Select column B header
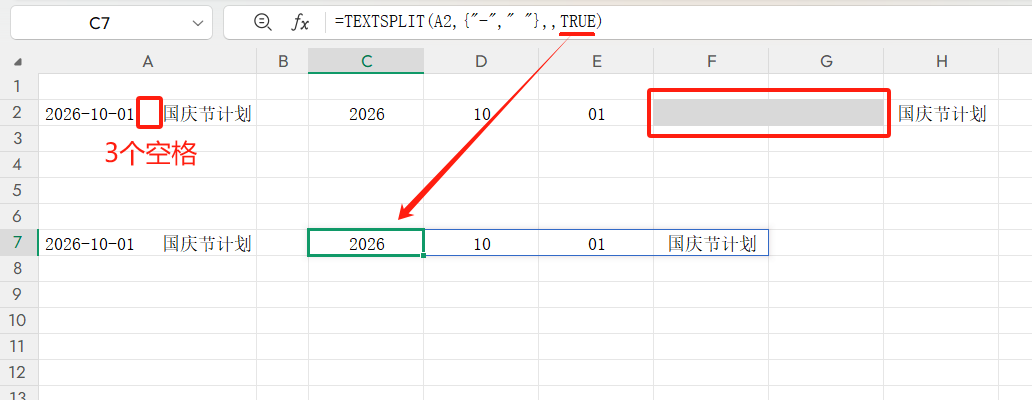The width and height of the screenshot is (1032, 400). (282, 61)
